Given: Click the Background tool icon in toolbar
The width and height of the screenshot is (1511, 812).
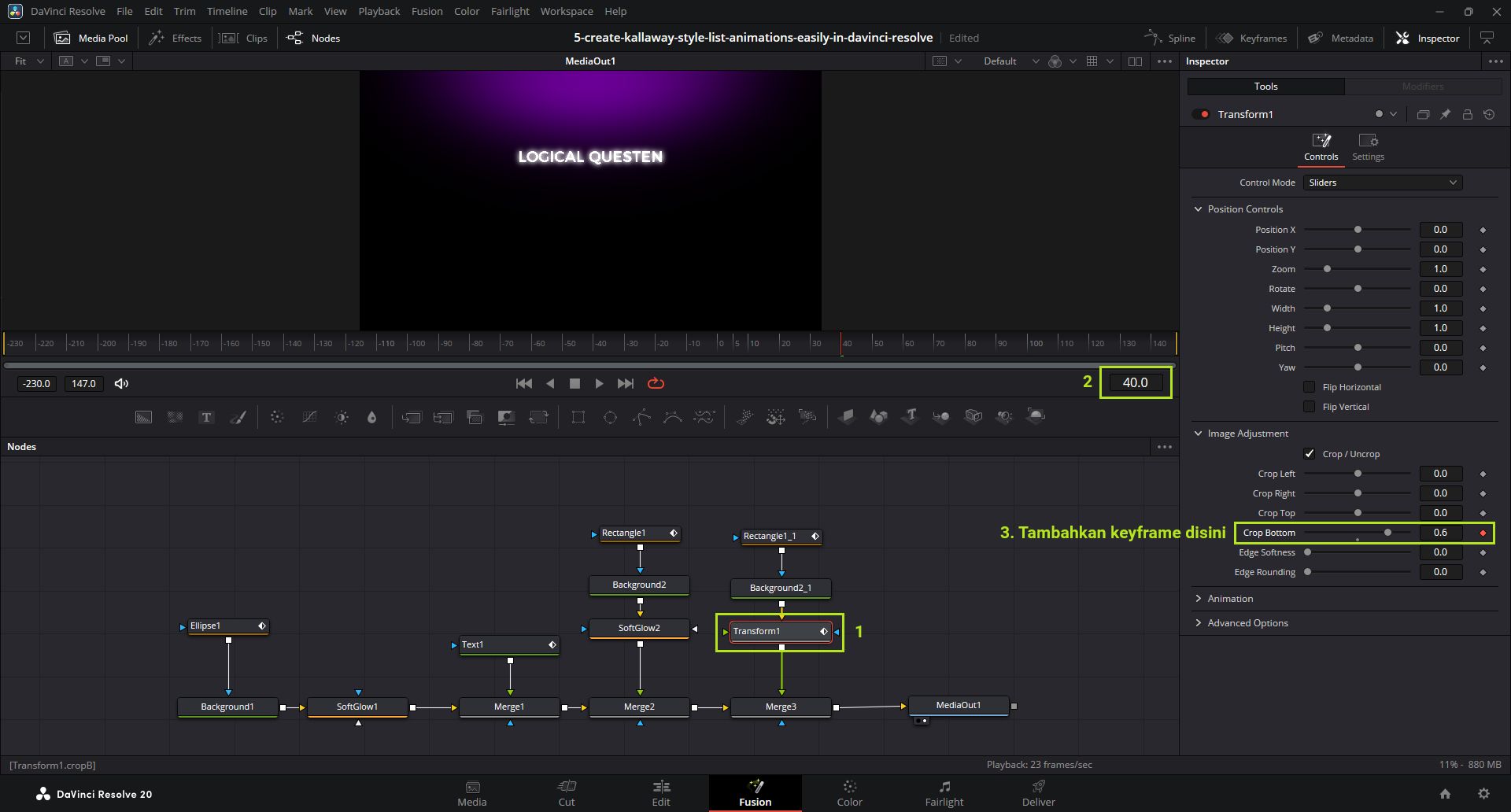Looking at the screenshot, I should pos(143,417).
